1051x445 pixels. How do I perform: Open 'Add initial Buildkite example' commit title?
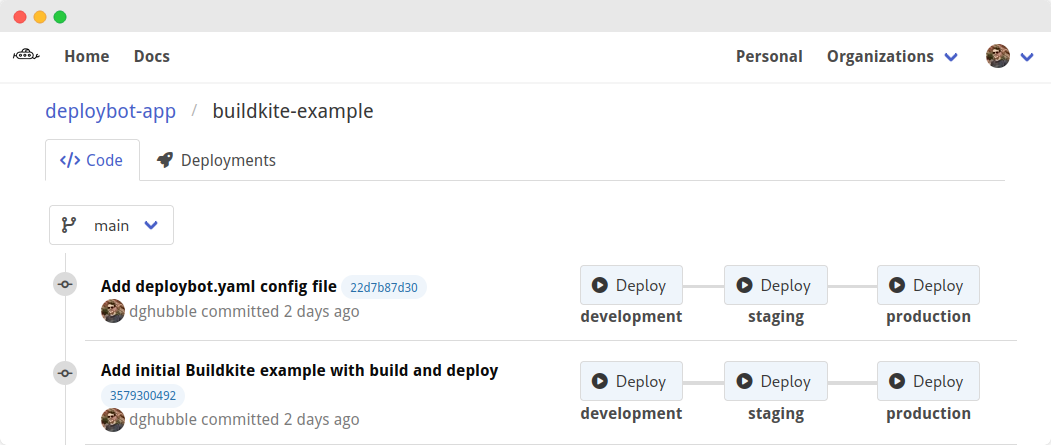point(300,371)
